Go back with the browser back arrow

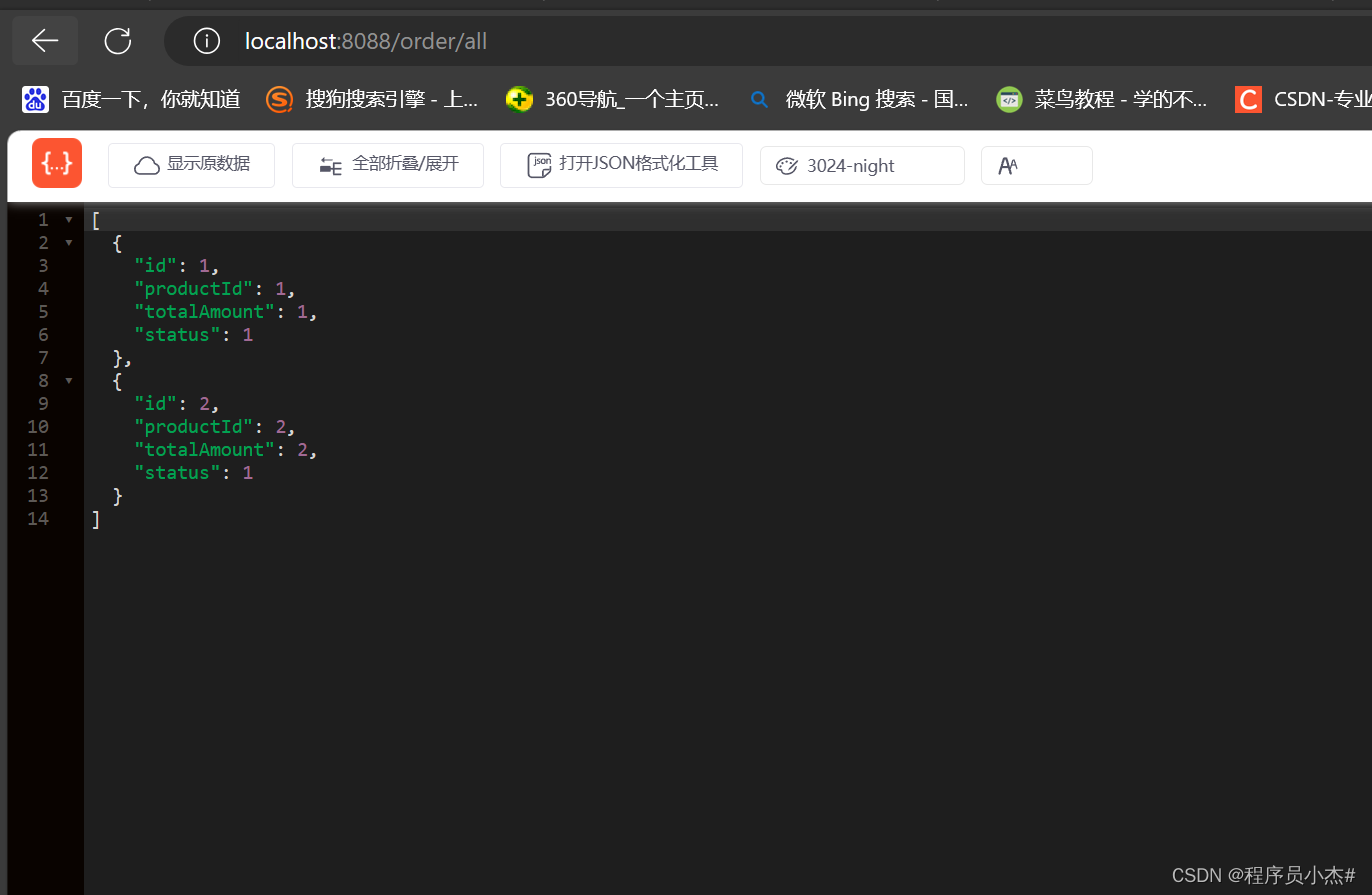click(45, 41)
